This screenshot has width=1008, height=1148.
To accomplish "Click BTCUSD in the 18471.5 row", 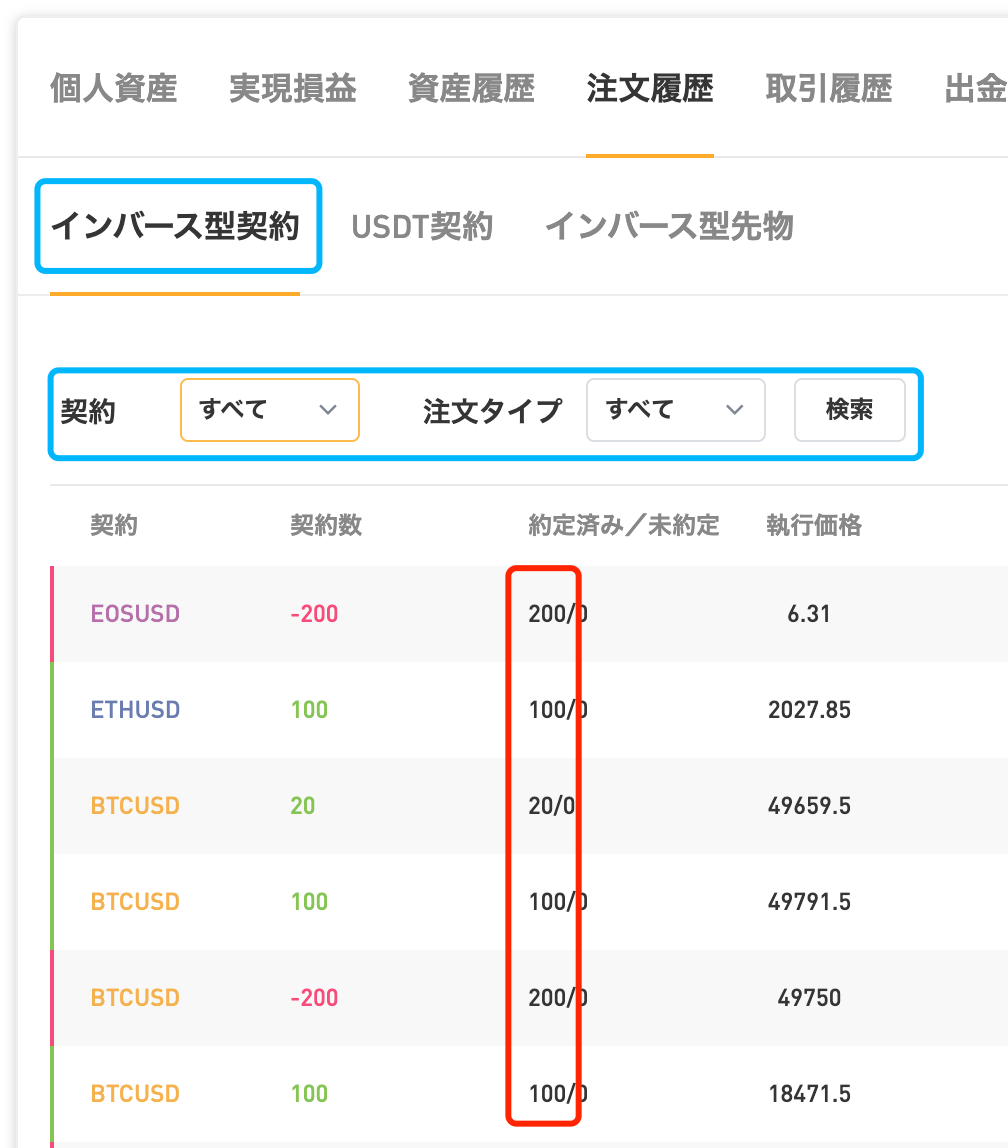I will [x=135, y=1094].
